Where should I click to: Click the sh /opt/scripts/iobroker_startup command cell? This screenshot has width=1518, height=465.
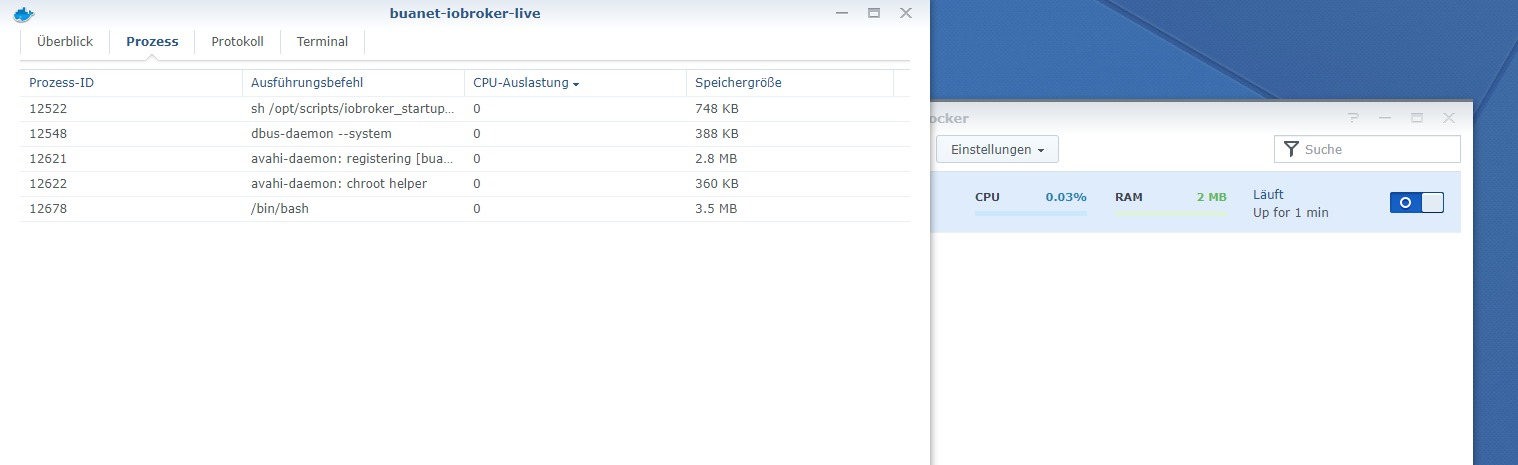tap(353, 108)
